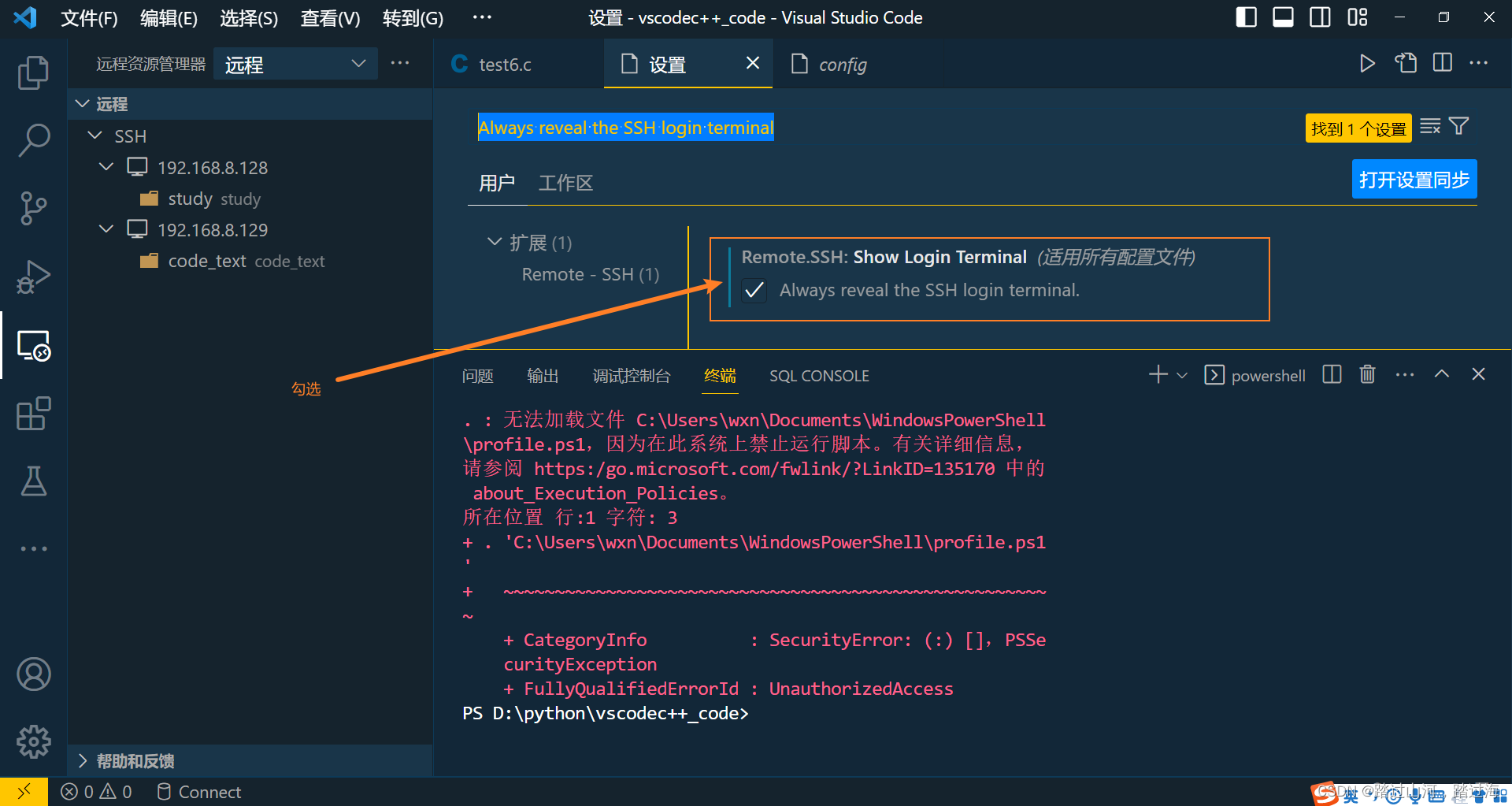Open the Extensions view
This screenshot has width=1512, height=806.
(33, 413)
